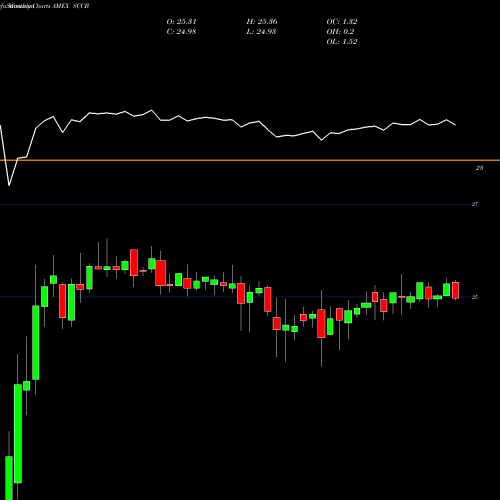The image size is (500, 500).
Task: Click the OH: 0.2 reading
Action: [x=340, y=32]
